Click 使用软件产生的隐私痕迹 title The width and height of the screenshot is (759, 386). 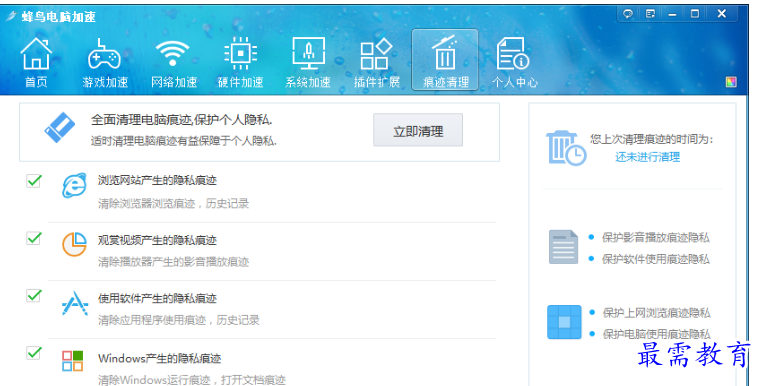point(157,298)
